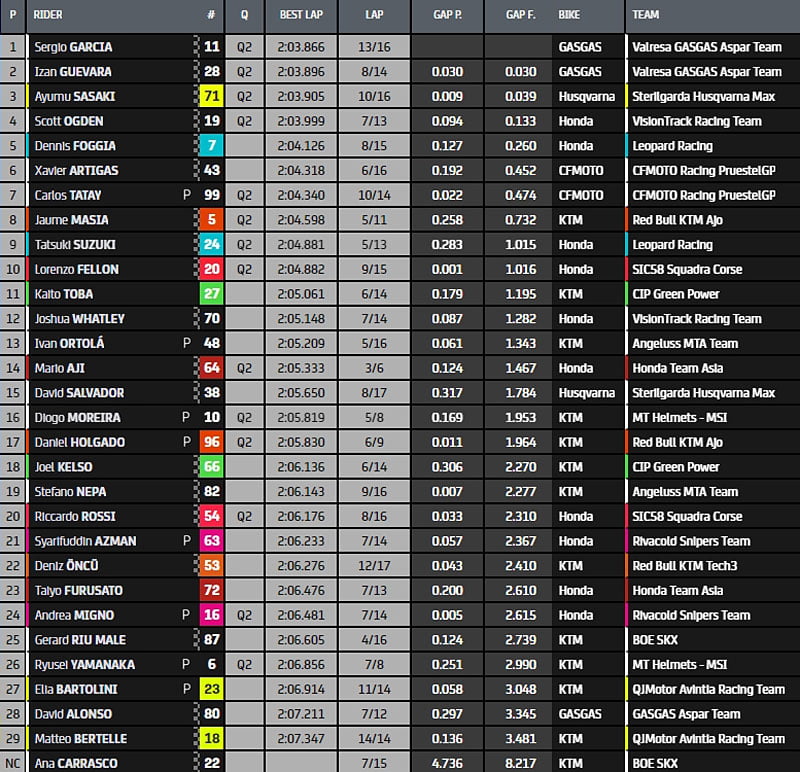Sort by the BEST LAP column header
The width and height of the screenshot is (800, 772).
(x=301, y=15)
